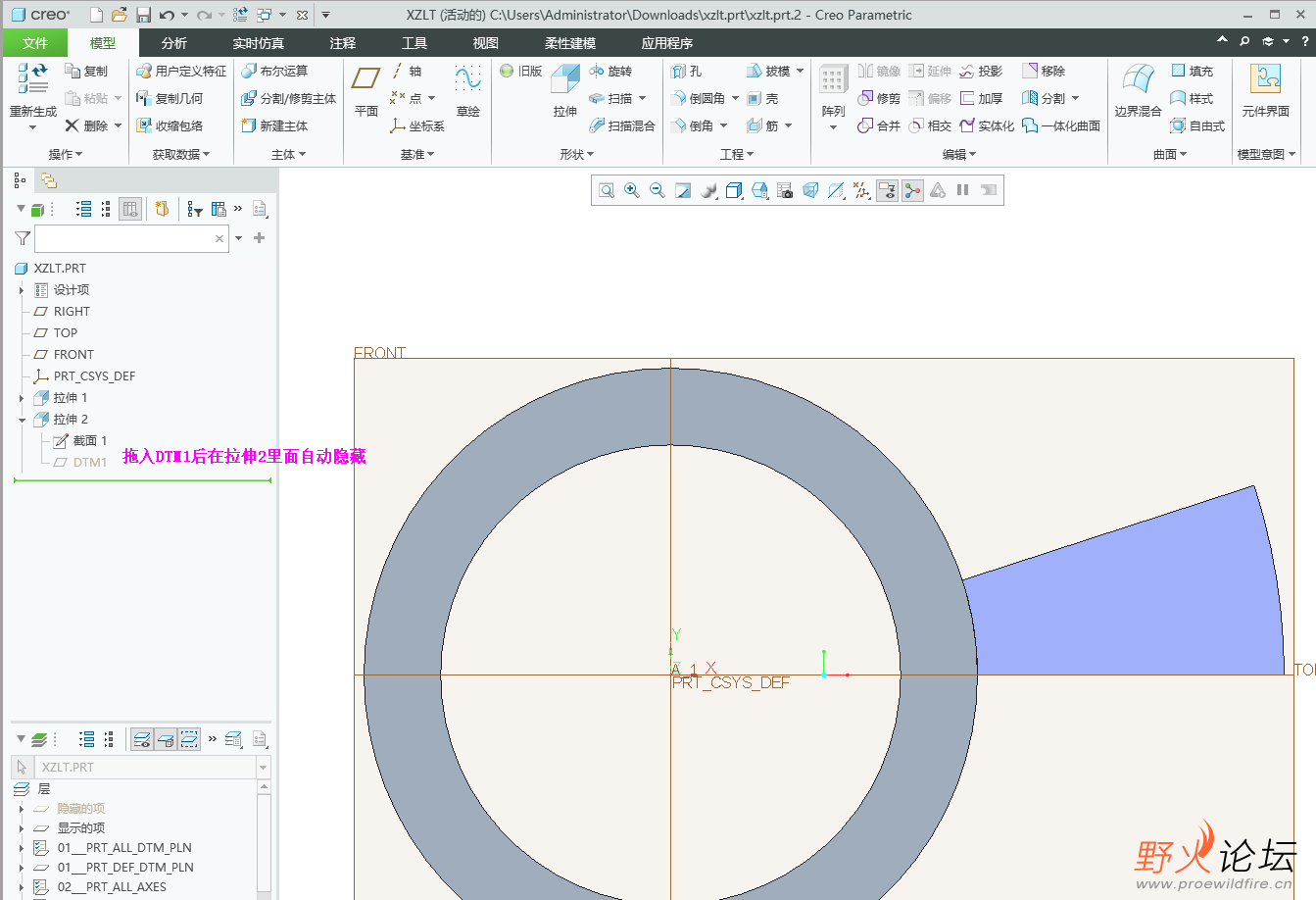Toggle the annotation display button in graphics toolbar

(x=887, y=190)
